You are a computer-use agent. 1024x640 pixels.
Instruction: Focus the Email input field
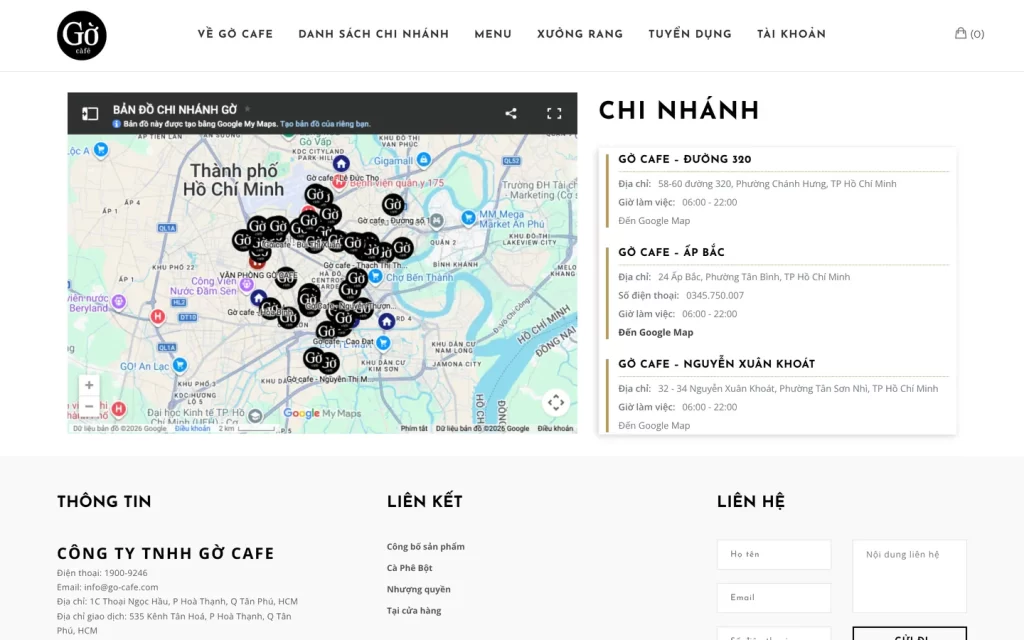774,598
